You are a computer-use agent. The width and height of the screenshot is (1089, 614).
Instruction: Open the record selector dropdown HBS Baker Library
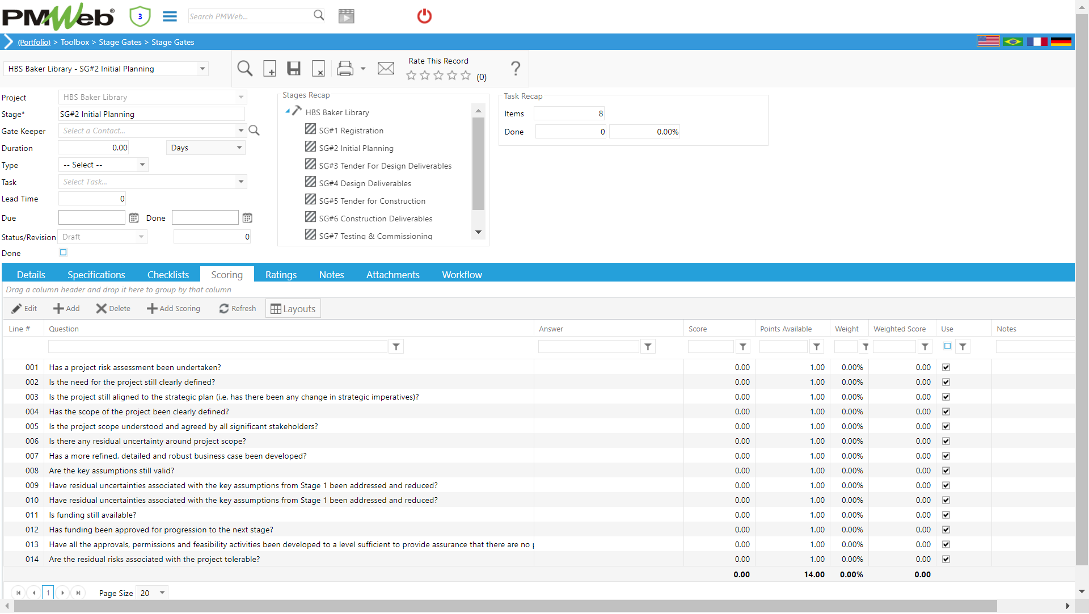click(x=202, y=69)
